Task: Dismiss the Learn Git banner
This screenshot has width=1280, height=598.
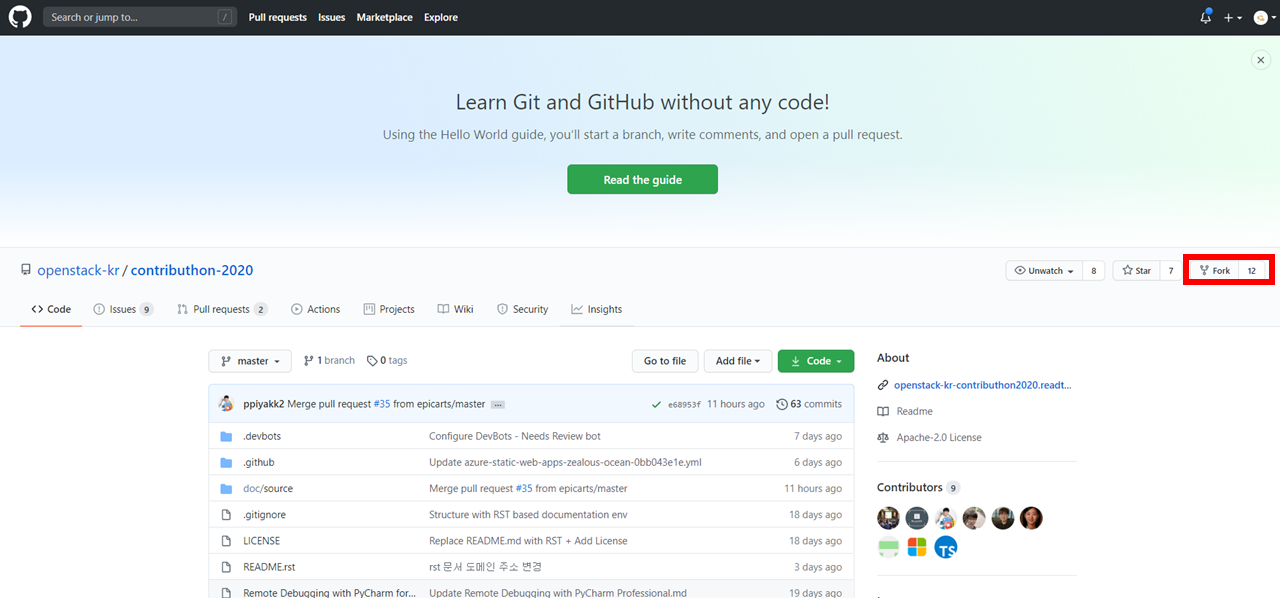Action: (1261, 60)
